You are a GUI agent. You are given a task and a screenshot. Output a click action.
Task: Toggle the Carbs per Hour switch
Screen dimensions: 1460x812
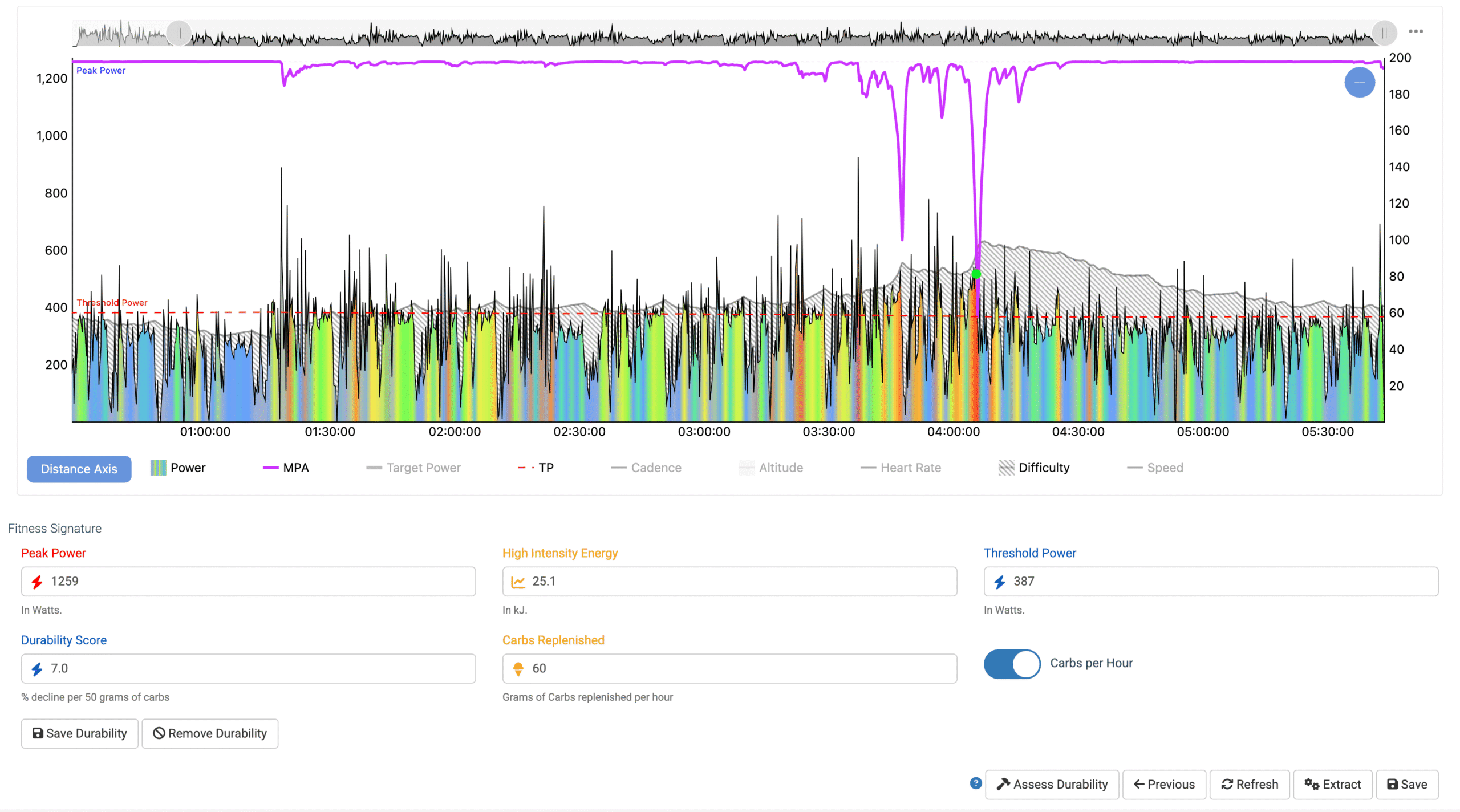[1012, 664]
